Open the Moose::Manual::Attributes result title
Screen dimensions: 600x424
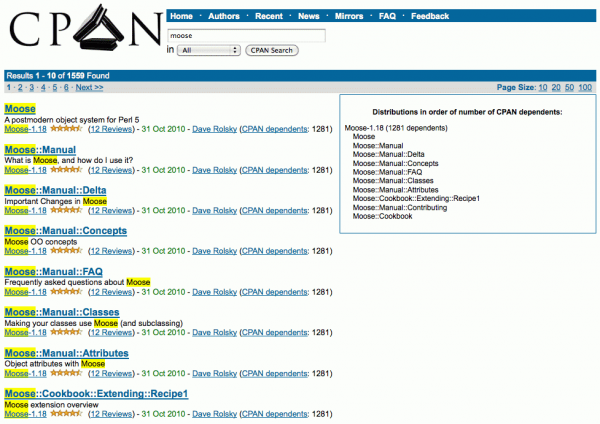[67, 353]
